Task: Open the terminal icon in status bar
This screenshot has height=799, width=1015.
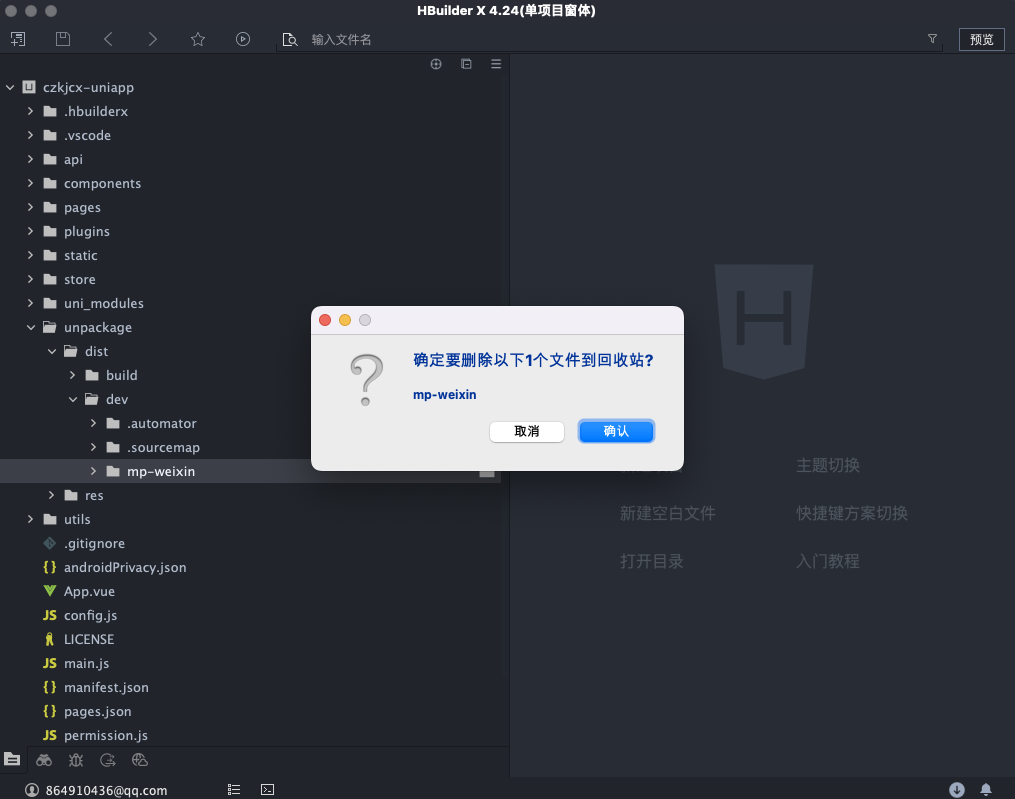Action: [x=267, y=789]
